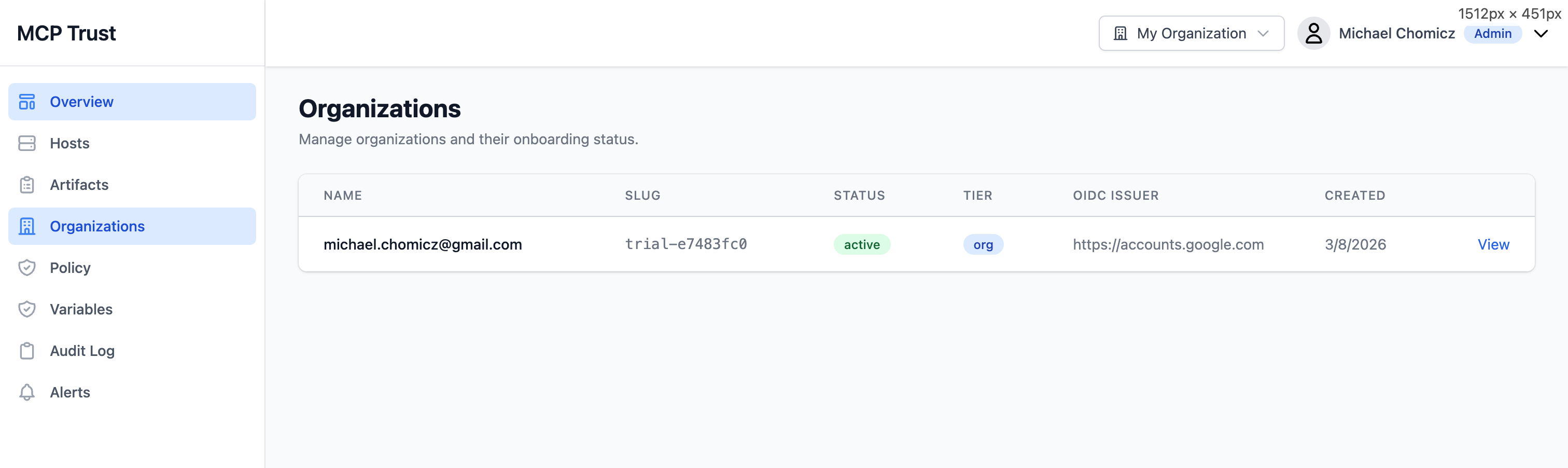1568x468 pixels.
Task: Click the org tier badge
Action: (x=983, y=244)
